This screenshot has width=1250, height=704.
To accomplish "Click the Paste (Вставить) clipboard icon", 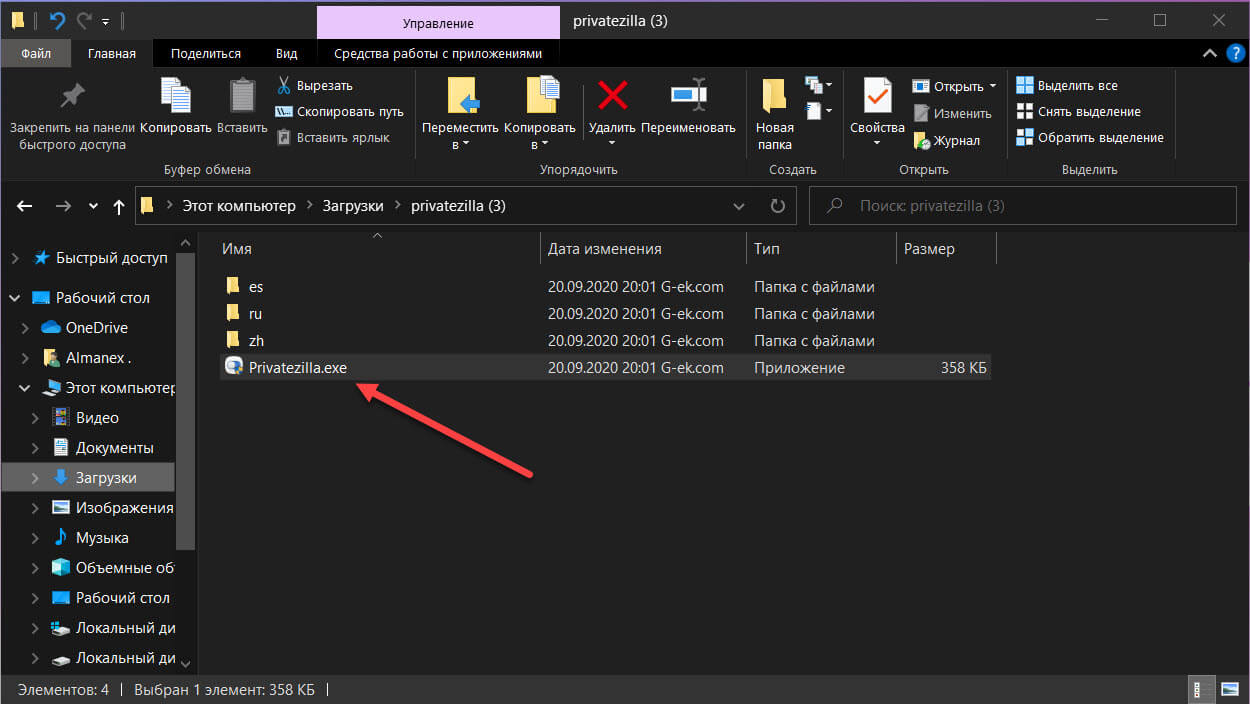I will click(242, 96).
